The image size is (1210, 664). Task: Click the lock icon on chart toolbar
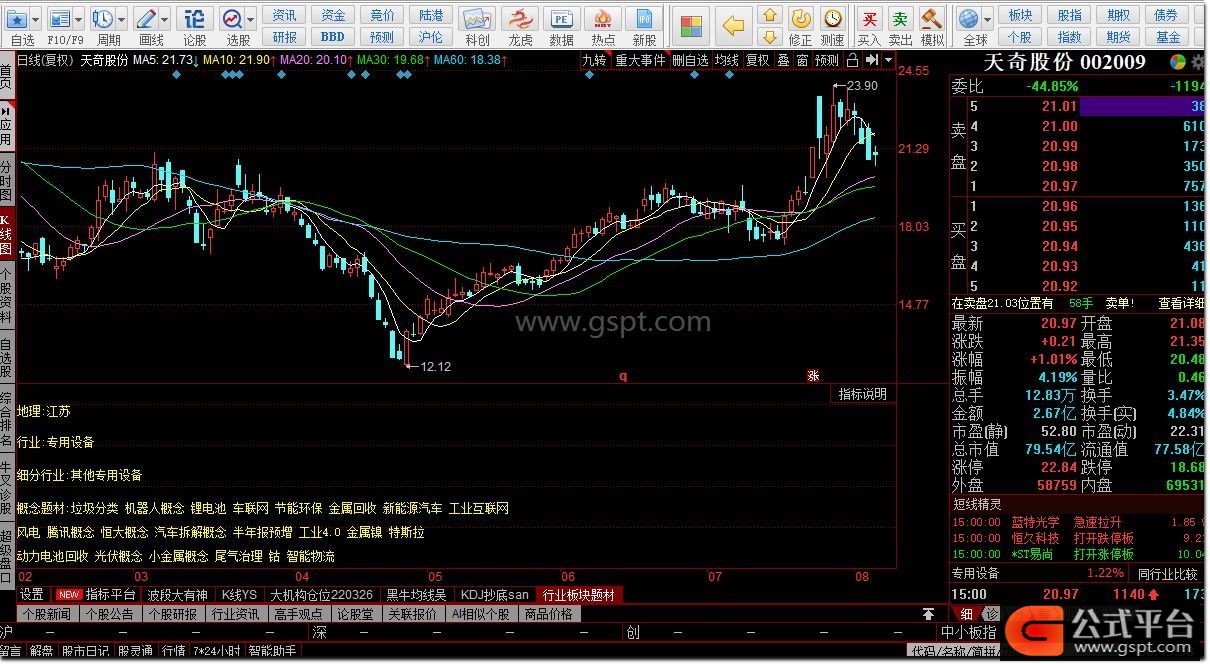click(x=852, y=60)
